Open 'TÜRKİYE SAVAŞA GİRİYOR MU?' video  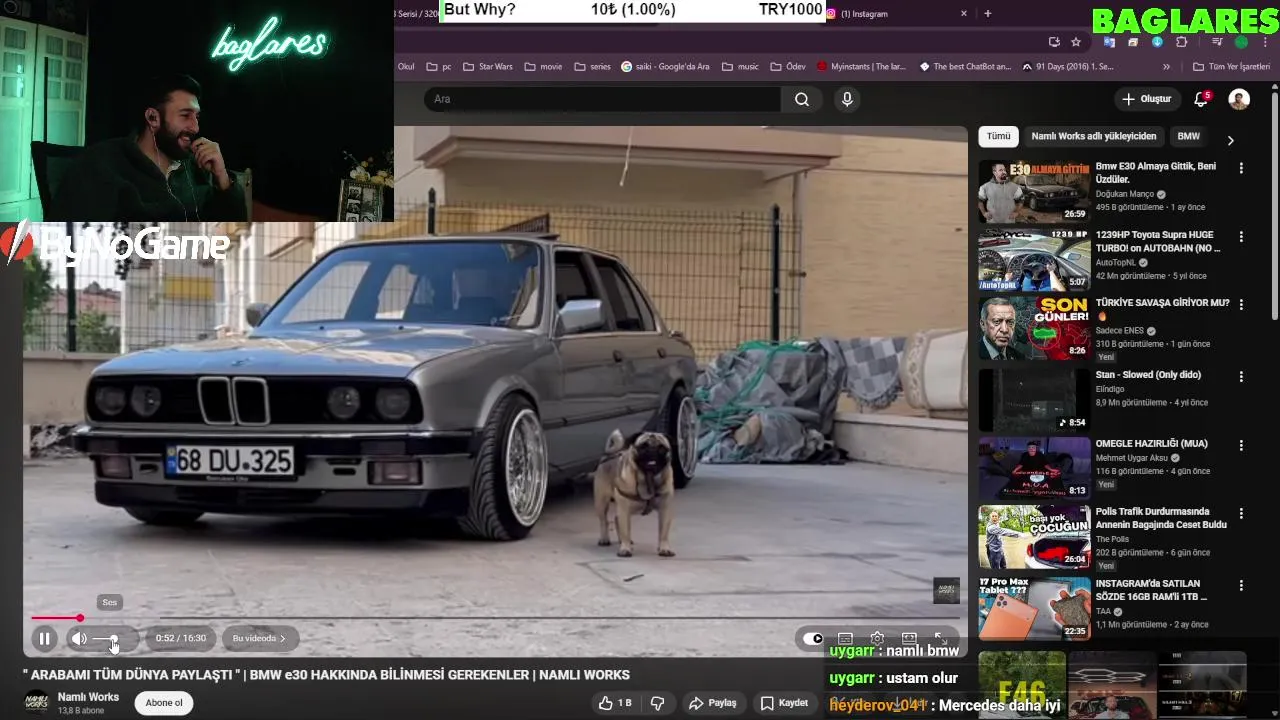coord(1034,328)
